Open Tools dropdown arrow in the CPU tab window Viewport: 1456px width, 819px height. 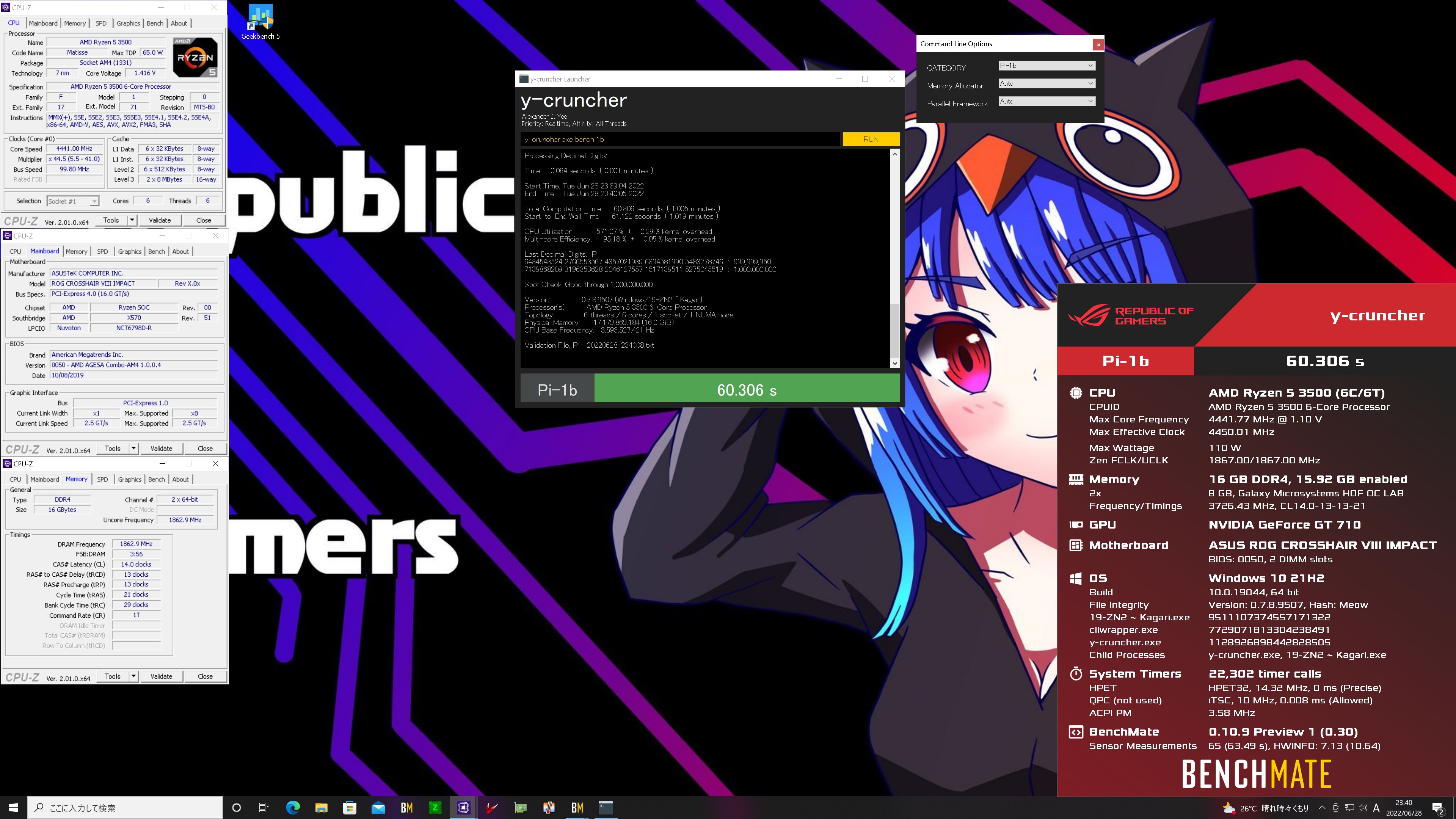coord(132,220)
